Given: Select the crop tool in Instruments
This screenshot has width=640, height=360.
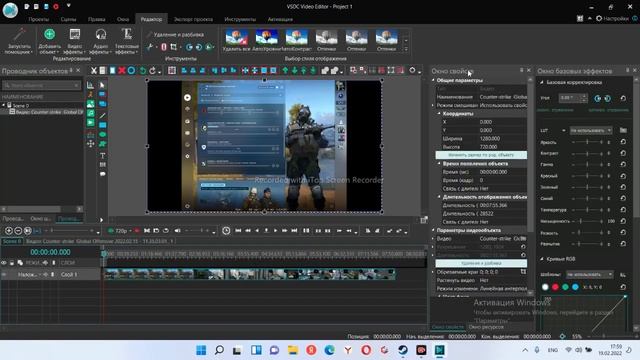Looking at the screenshot, I should tap(173, 47).
